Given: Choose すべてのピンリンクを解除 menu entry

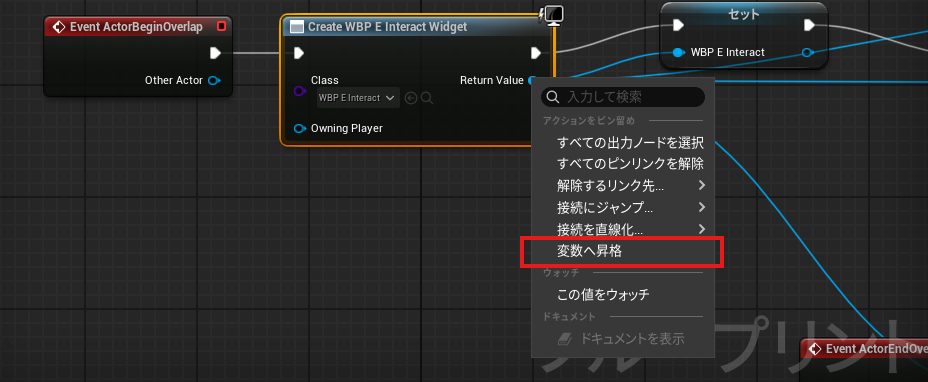Looking at the screenshot, I should point(630,163).
